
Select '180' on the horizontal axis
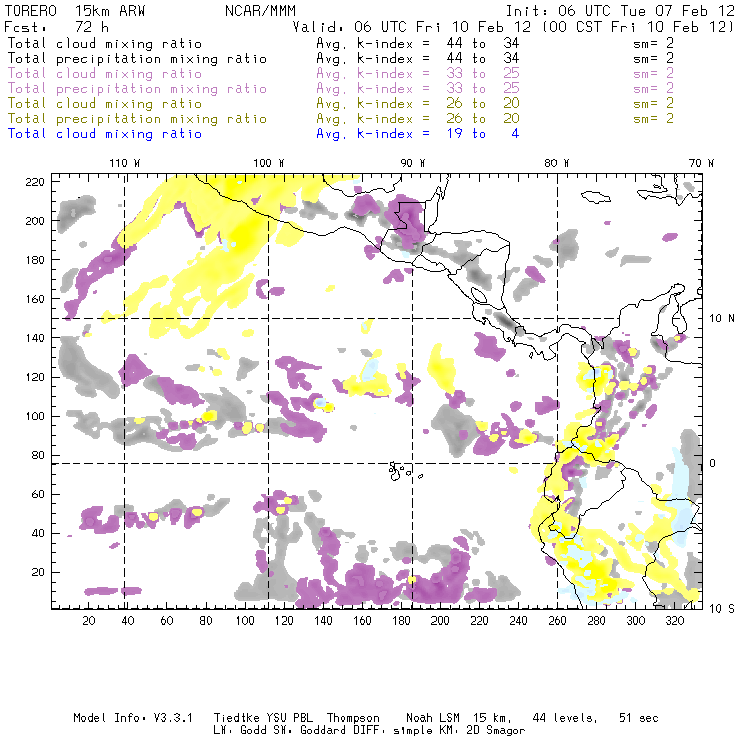click(401, 621)
